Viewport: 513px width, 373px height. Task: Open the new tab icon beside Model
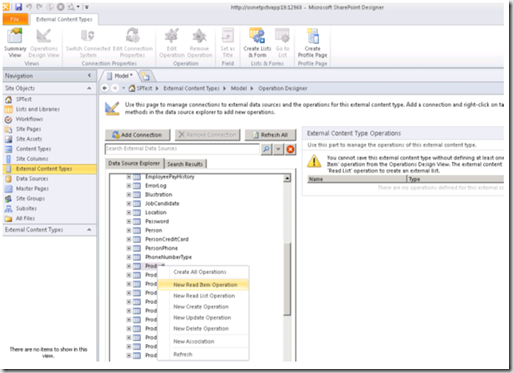145,76
